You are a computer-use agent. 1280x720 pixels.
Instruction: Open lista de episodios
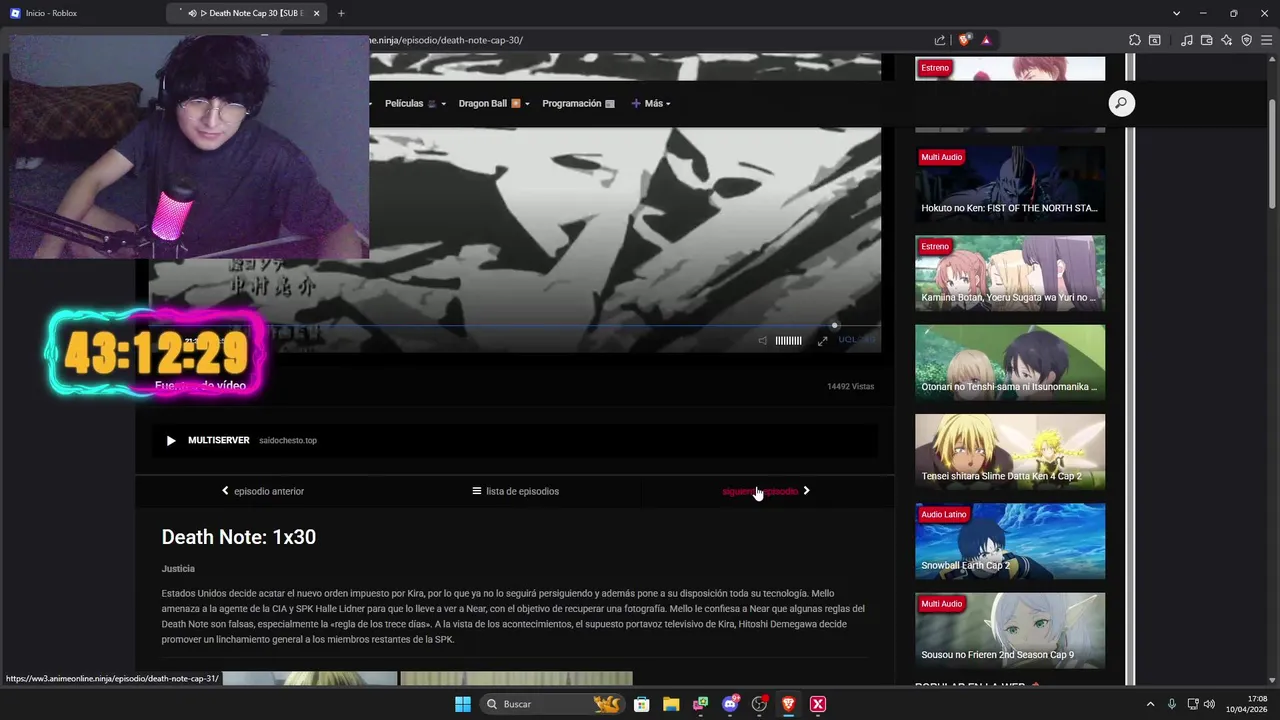point(515,491)
